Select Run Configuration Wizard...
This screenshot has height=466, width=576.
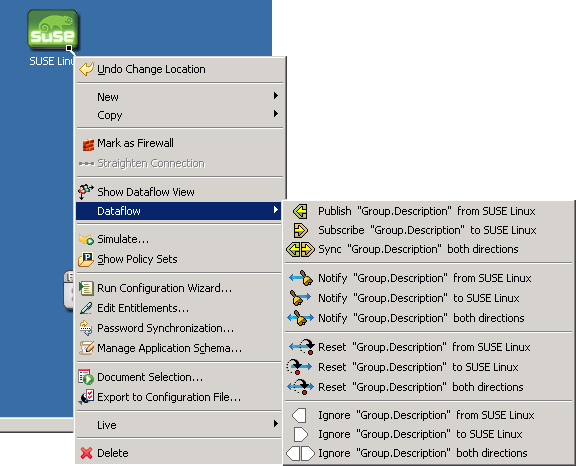click(179, 288)
